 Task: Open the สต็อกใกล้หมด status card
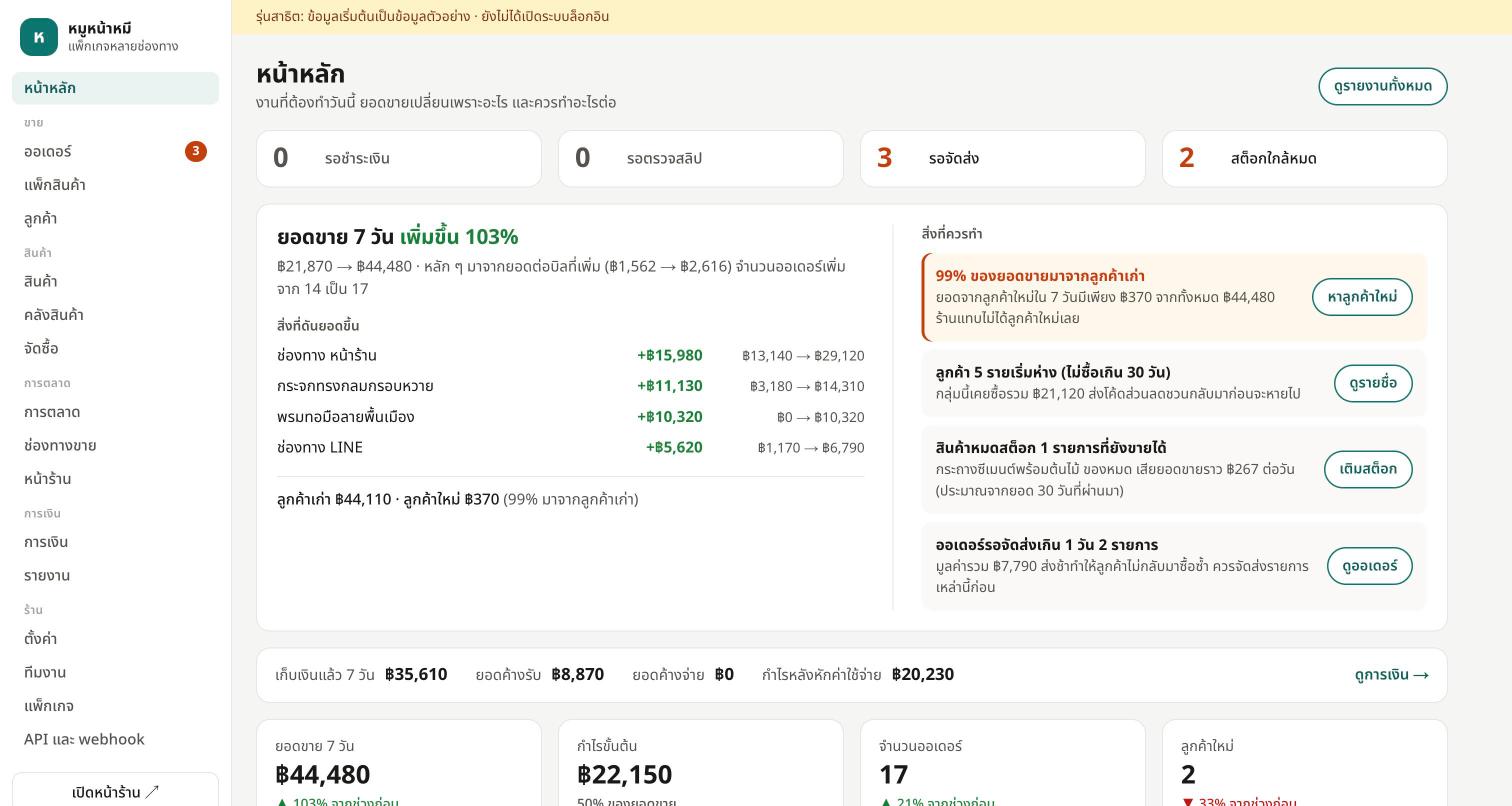coord(1305,158)
